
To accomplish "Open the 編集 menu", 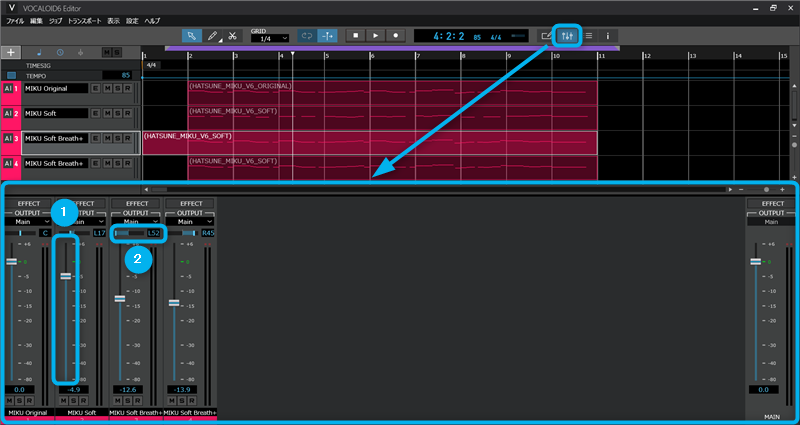I will click(x=36, y=21).
